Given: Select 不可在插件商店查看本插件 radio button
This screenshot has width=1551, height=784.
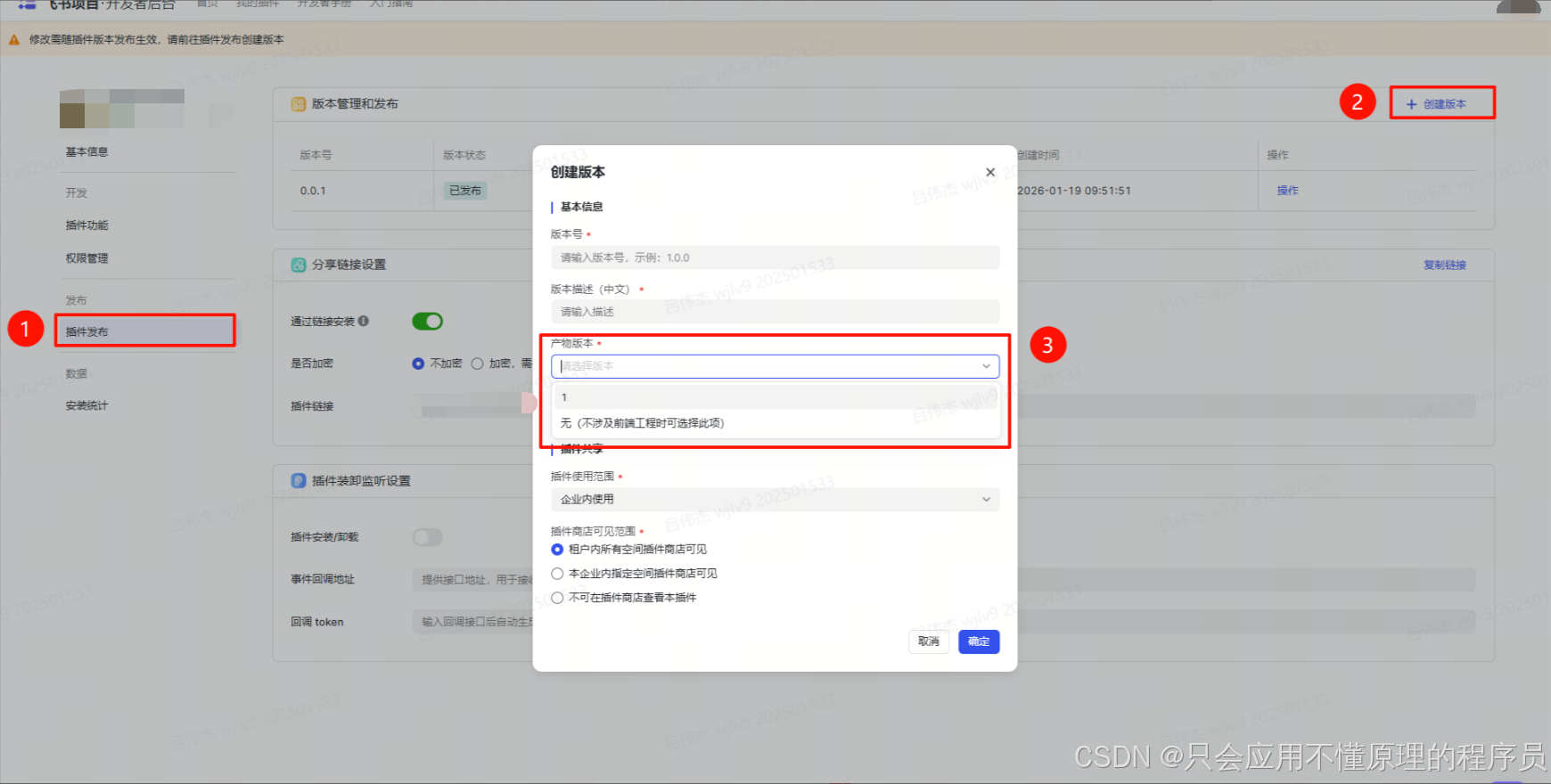Looking at the screenshot, I should [557, 598].
